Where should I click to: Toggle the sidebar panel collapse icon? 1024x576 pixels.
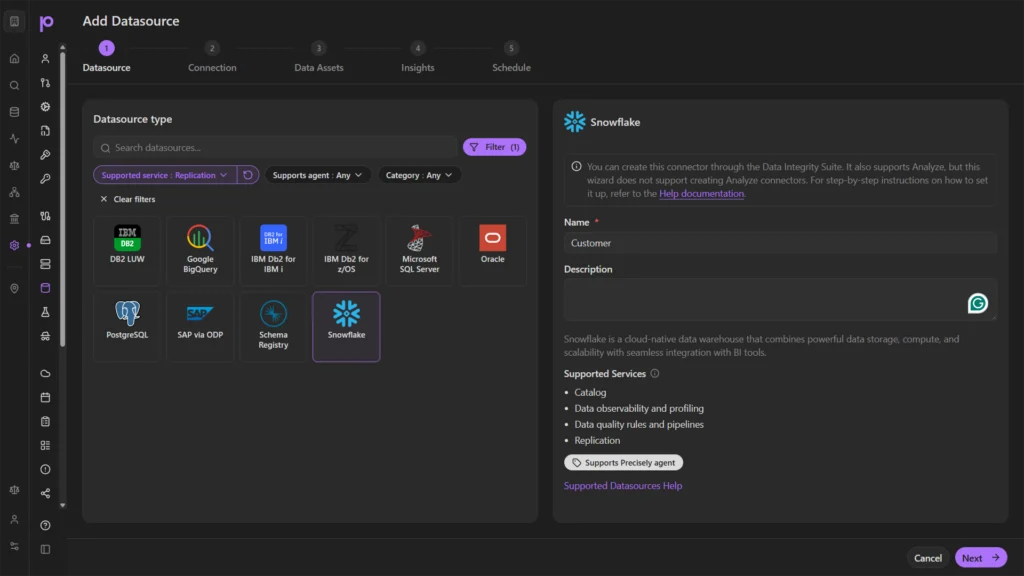(x=45, y=549)
